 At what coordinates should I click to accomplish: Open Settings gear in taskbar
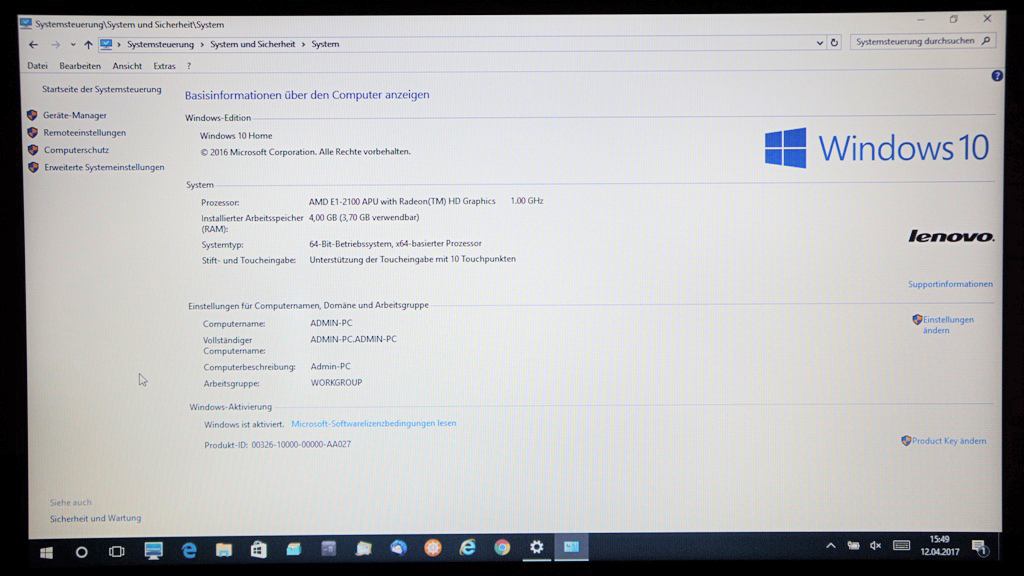(x=537, y=547)
